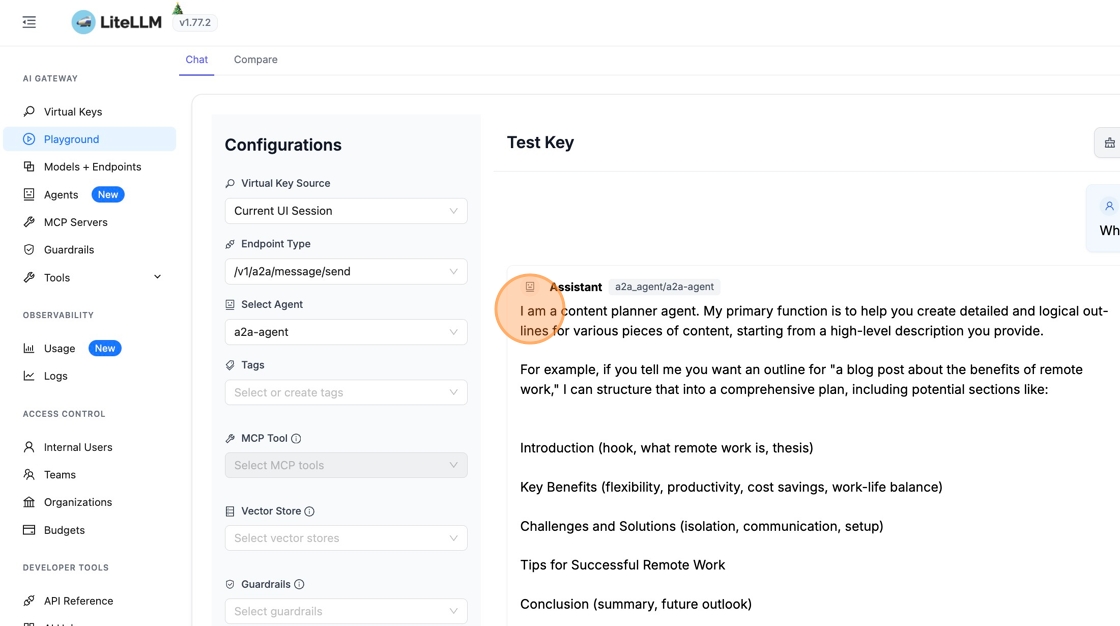
Task: Collapse the sidebar with the hamburger icon
Action: 29,22
